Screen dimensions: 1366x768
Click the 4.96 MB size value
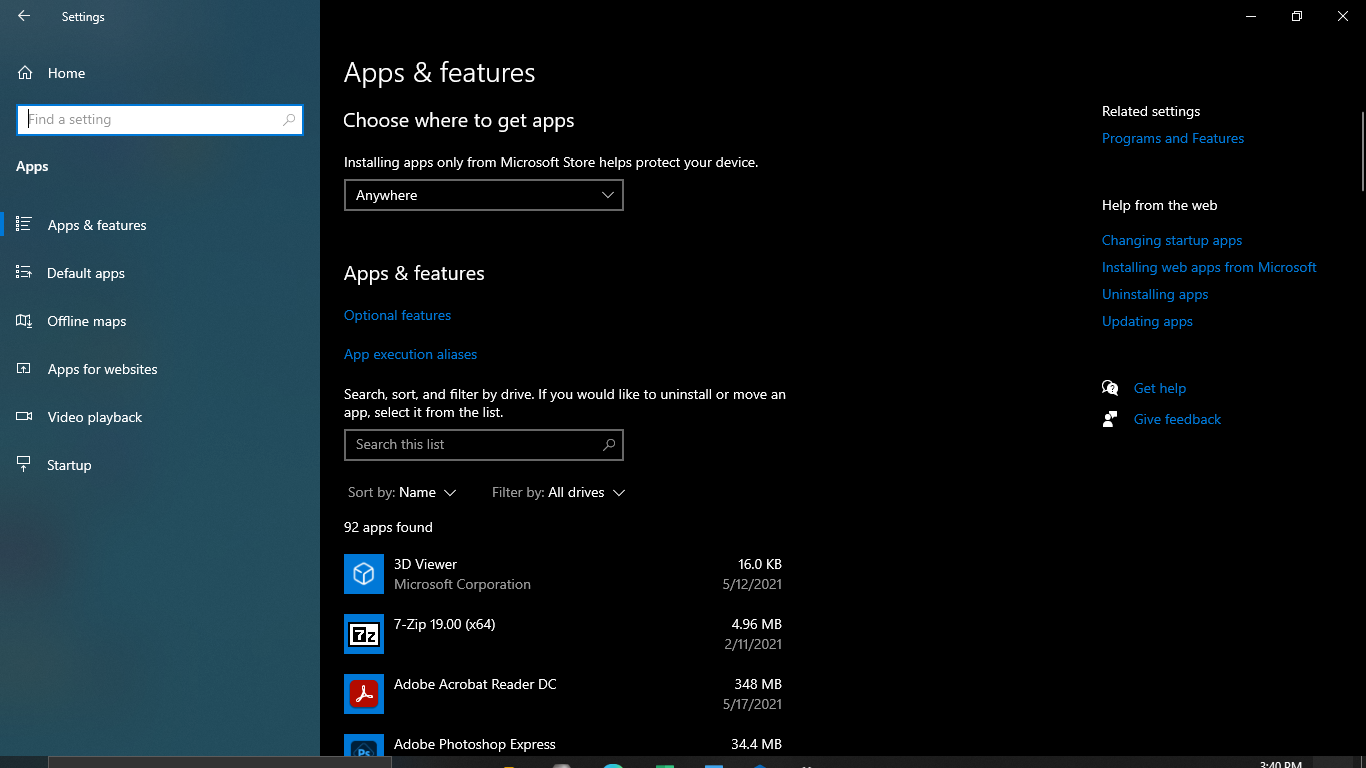(x=757, y=624)
